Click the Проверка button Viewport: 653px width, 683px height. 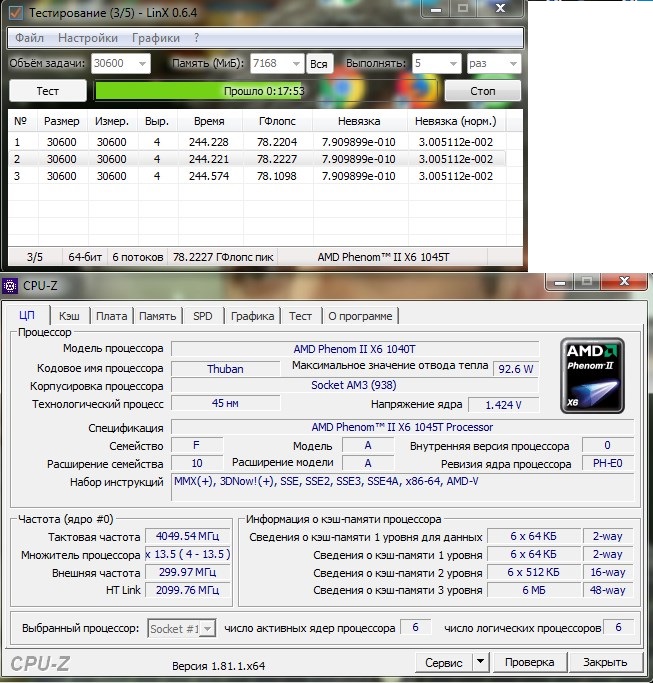pos(529,663)
